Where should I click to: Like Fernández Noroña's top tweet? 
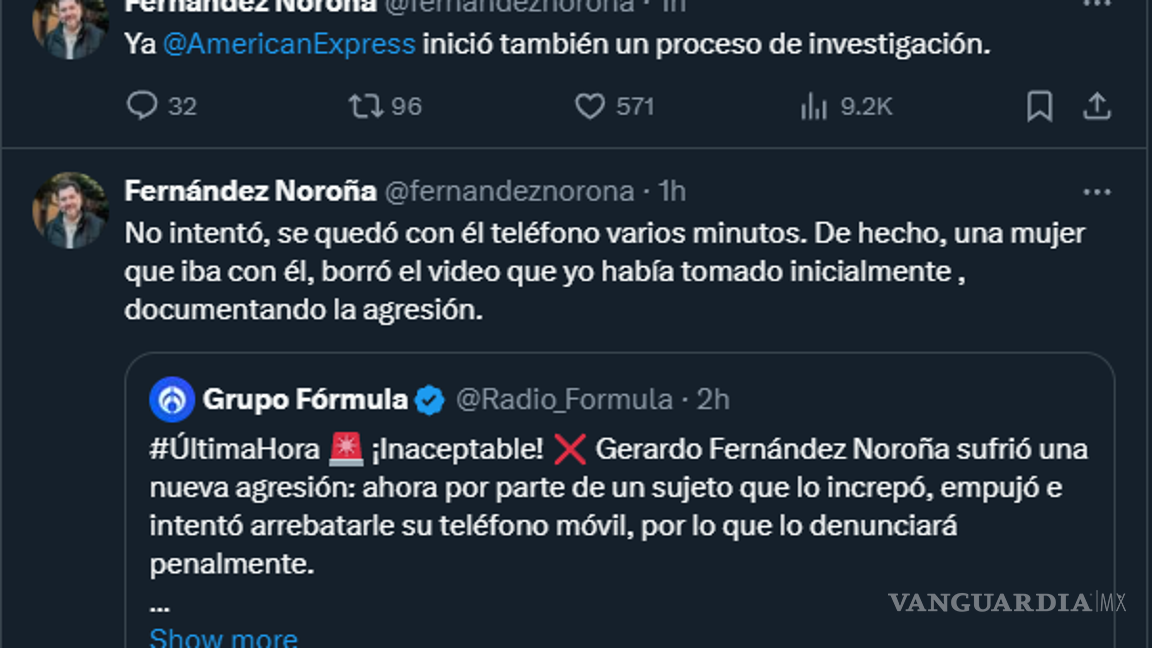pyautogui.click(x=593, y=104)
